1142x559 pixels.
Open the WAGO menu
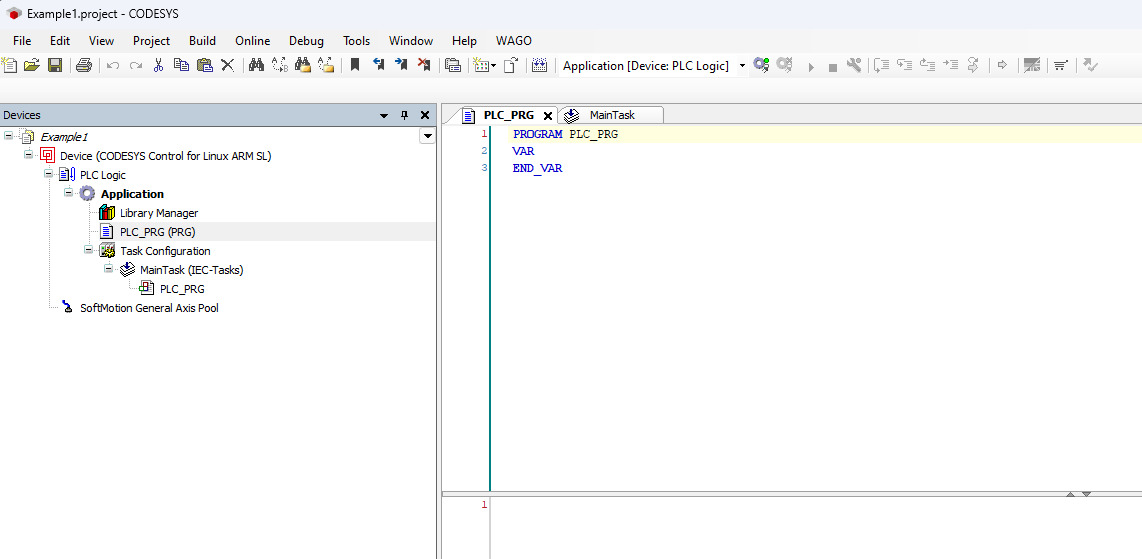coord(513,41)
